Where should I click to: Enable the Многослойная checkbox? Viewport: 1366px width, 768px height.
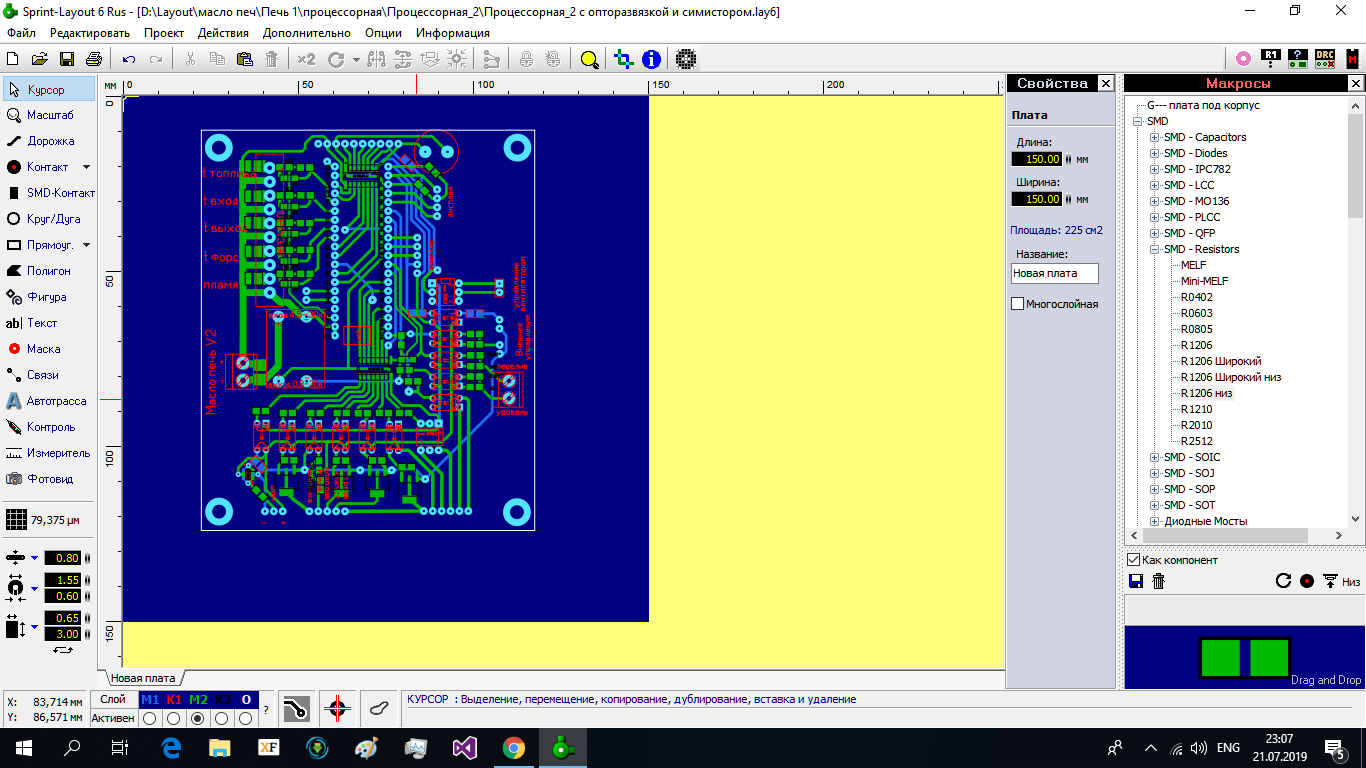pyautogui.click(x=1018, y=304)
